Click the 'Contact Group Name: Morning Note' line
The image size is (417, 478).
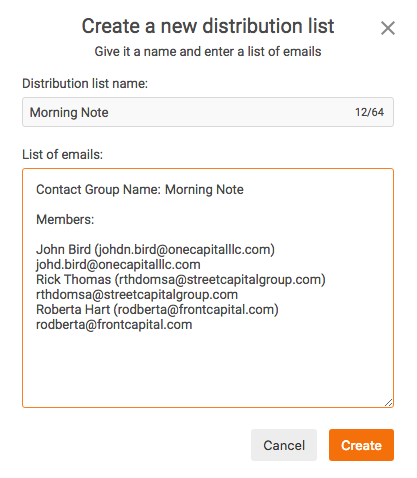pos(140,189)
